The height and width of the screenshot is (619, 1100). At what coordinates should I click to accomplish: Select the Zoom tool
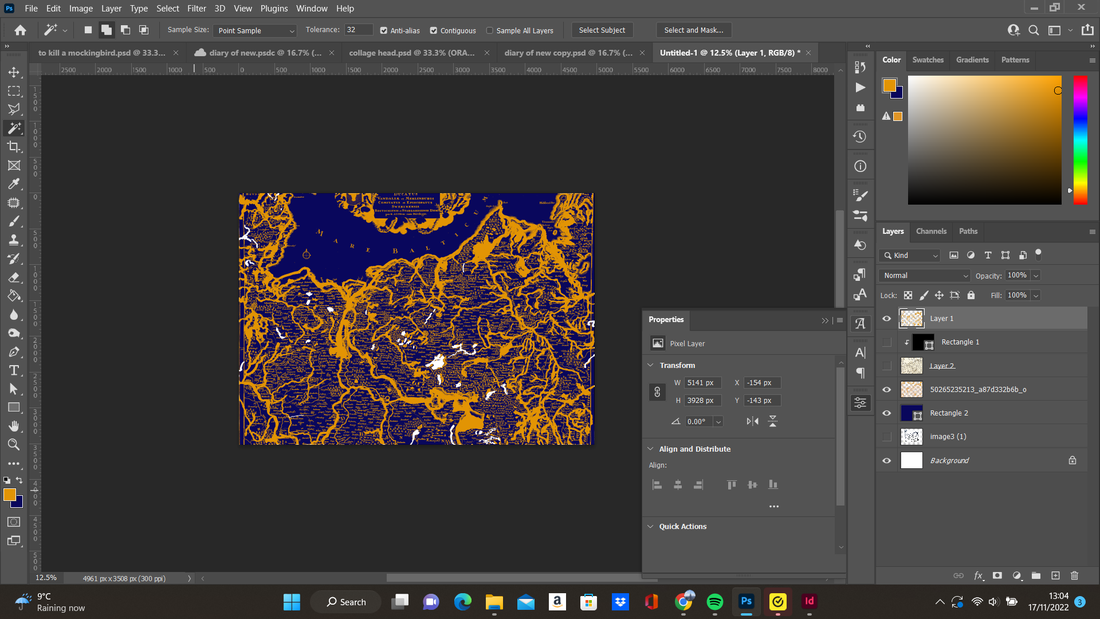14,445
